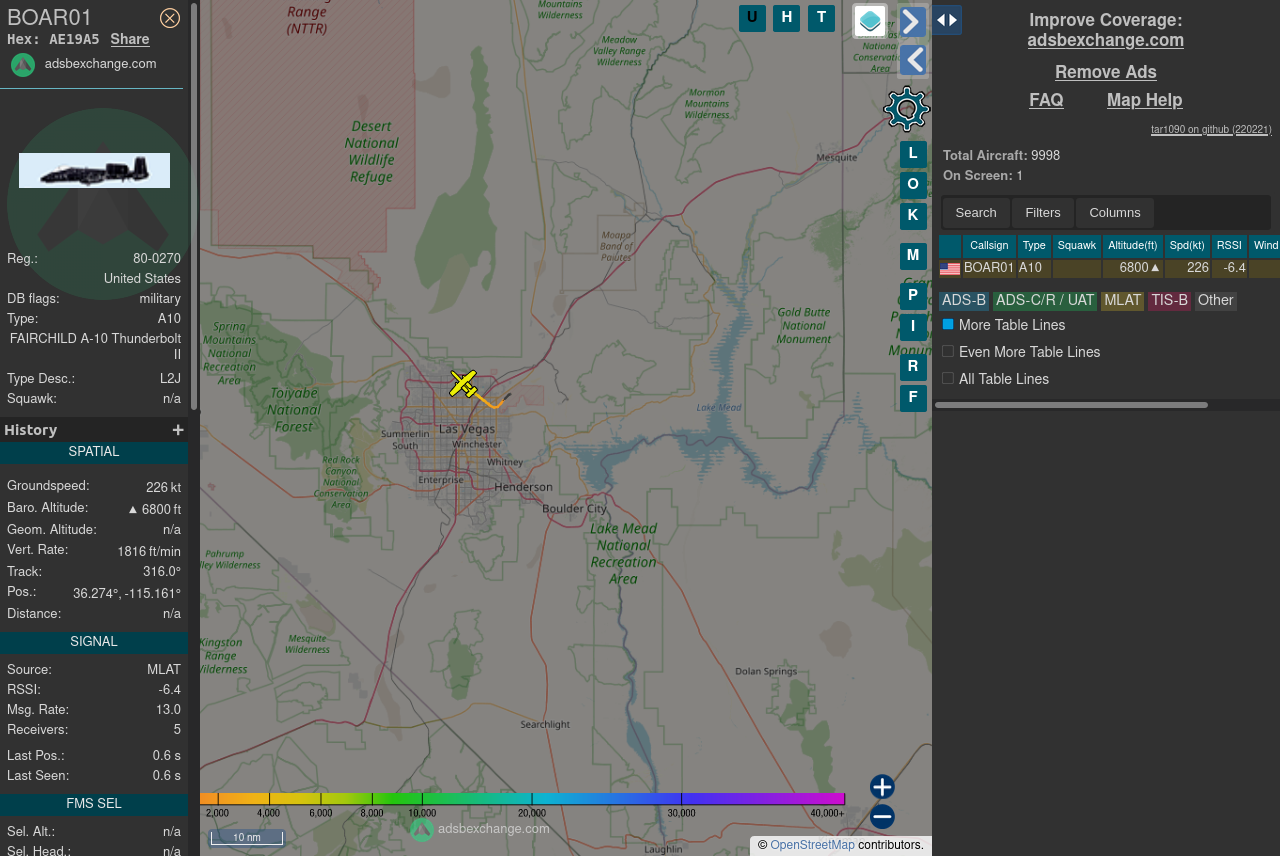
Task: Click the 226 speed cell in table
Action: [x=1187, y=268]
